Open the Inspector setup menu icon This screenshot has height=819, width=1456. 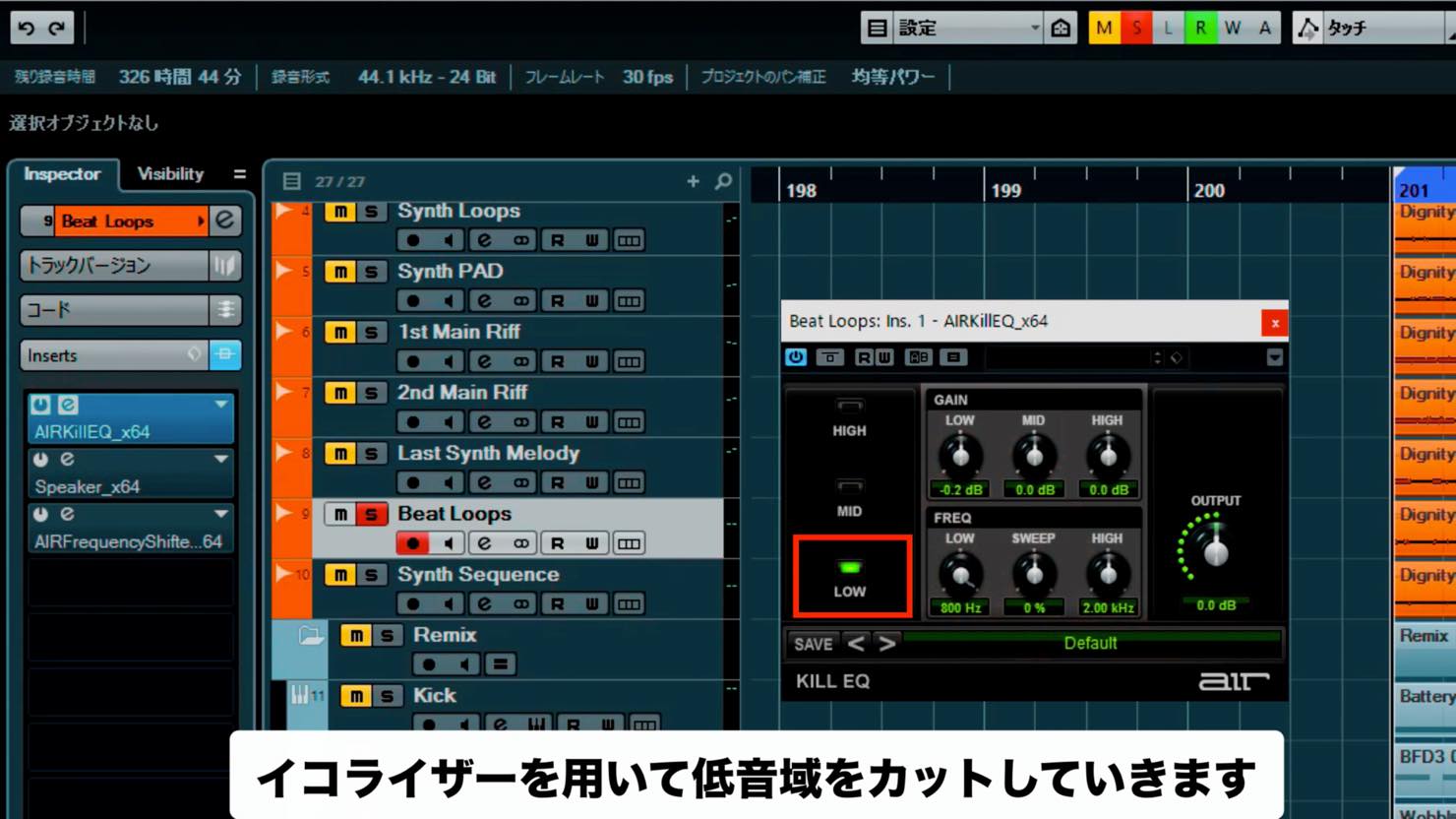239,174
